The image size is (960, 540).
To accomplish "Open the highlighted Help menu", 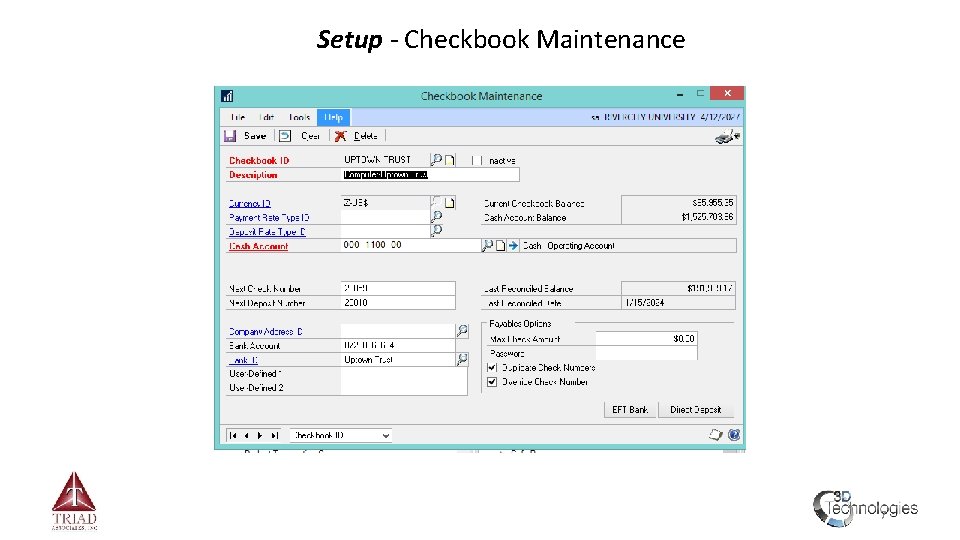I will [x=334, y=117].
